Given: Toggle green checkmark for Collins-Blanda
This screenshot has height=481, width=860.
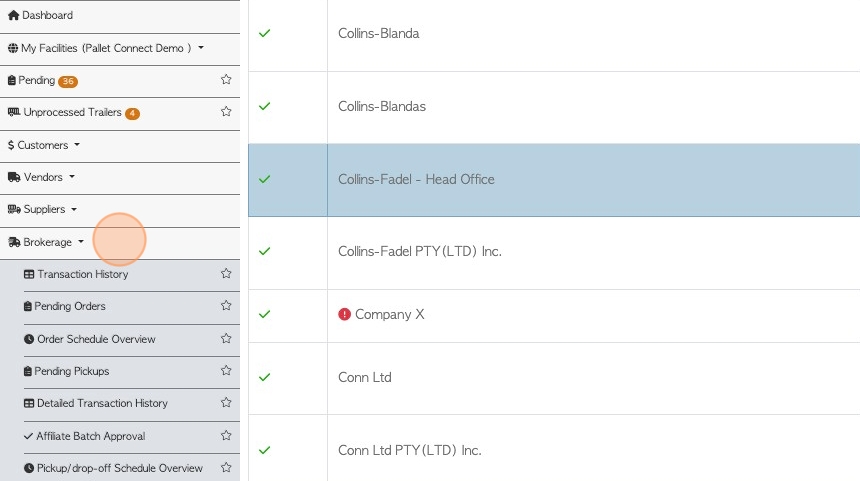Looking at the screenshot, I should [x=264, y=33].
